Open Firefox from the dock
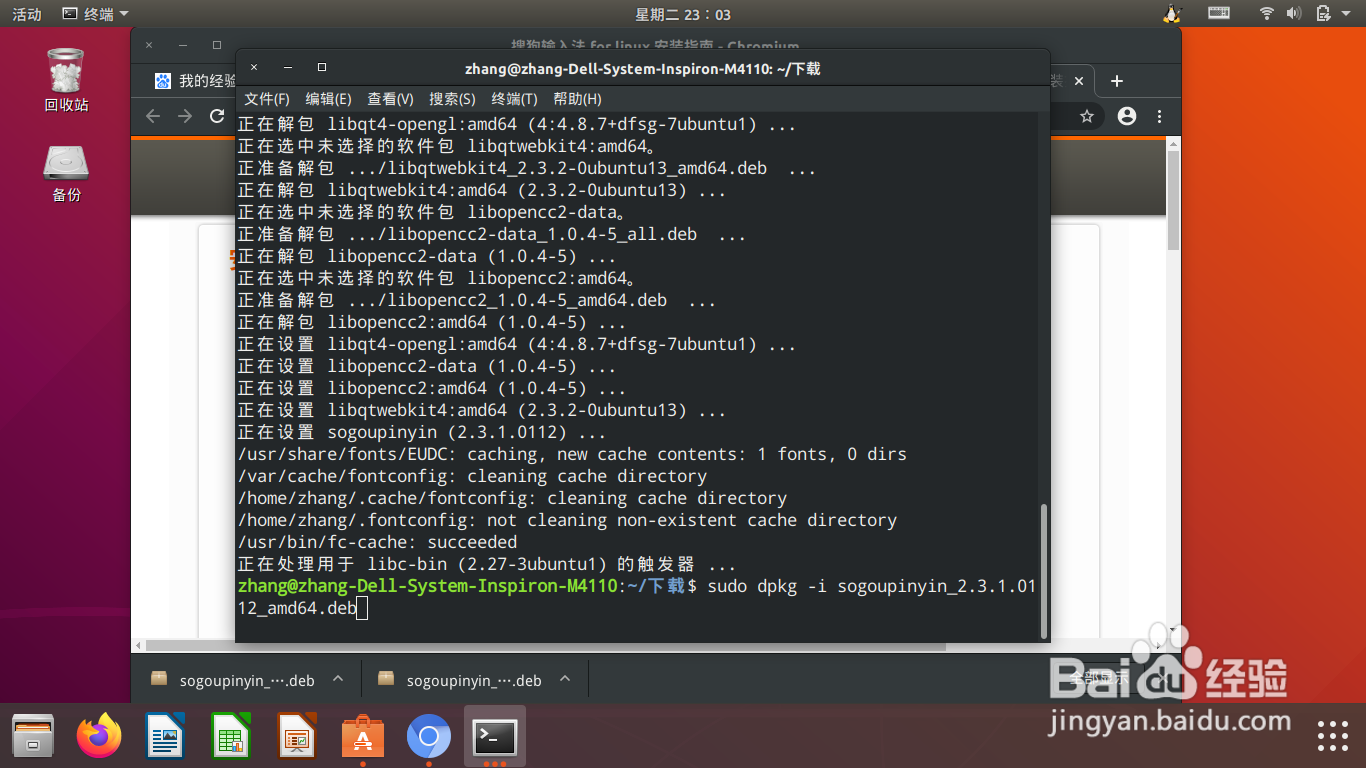The width and height of the screenshot is (1366, 768). click(x=98, y=736)
